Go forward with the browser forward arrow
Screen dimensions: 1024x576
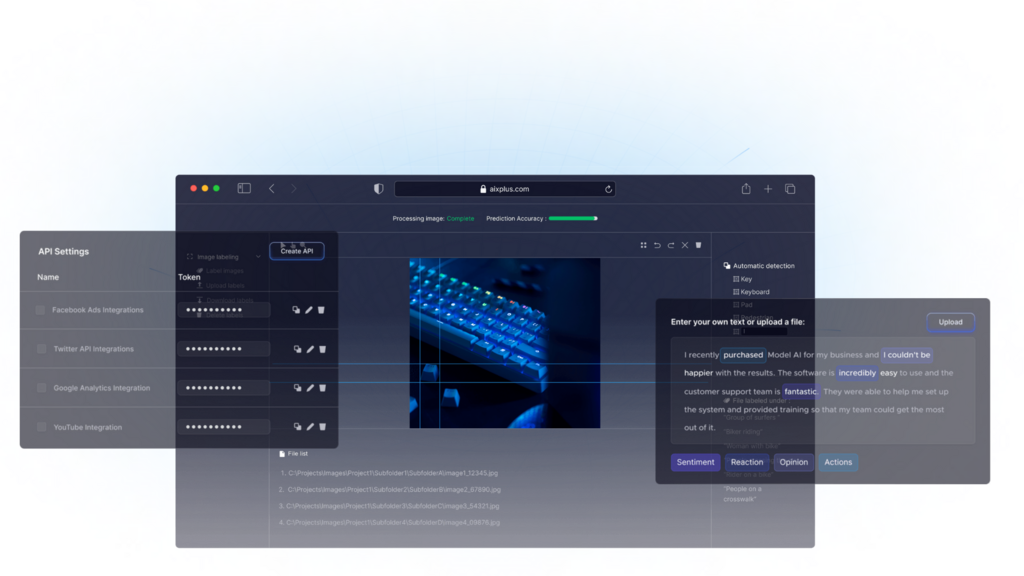(x=294, y=189)
